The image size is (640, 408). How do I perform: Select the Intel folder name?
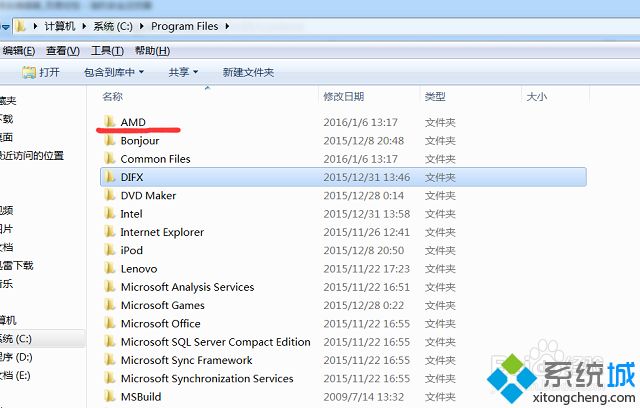coord(131,214)
